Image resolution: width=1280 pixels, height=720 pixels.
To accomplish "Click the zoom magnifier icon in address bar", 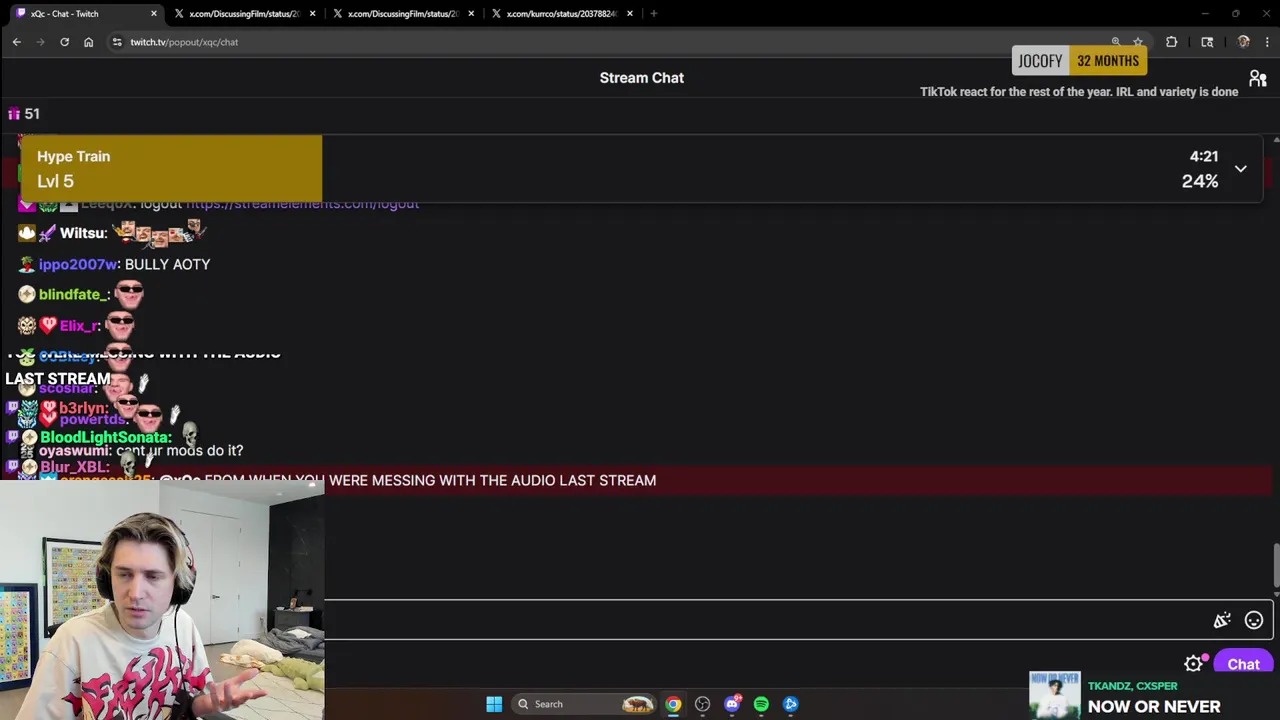I will 1116,42.
